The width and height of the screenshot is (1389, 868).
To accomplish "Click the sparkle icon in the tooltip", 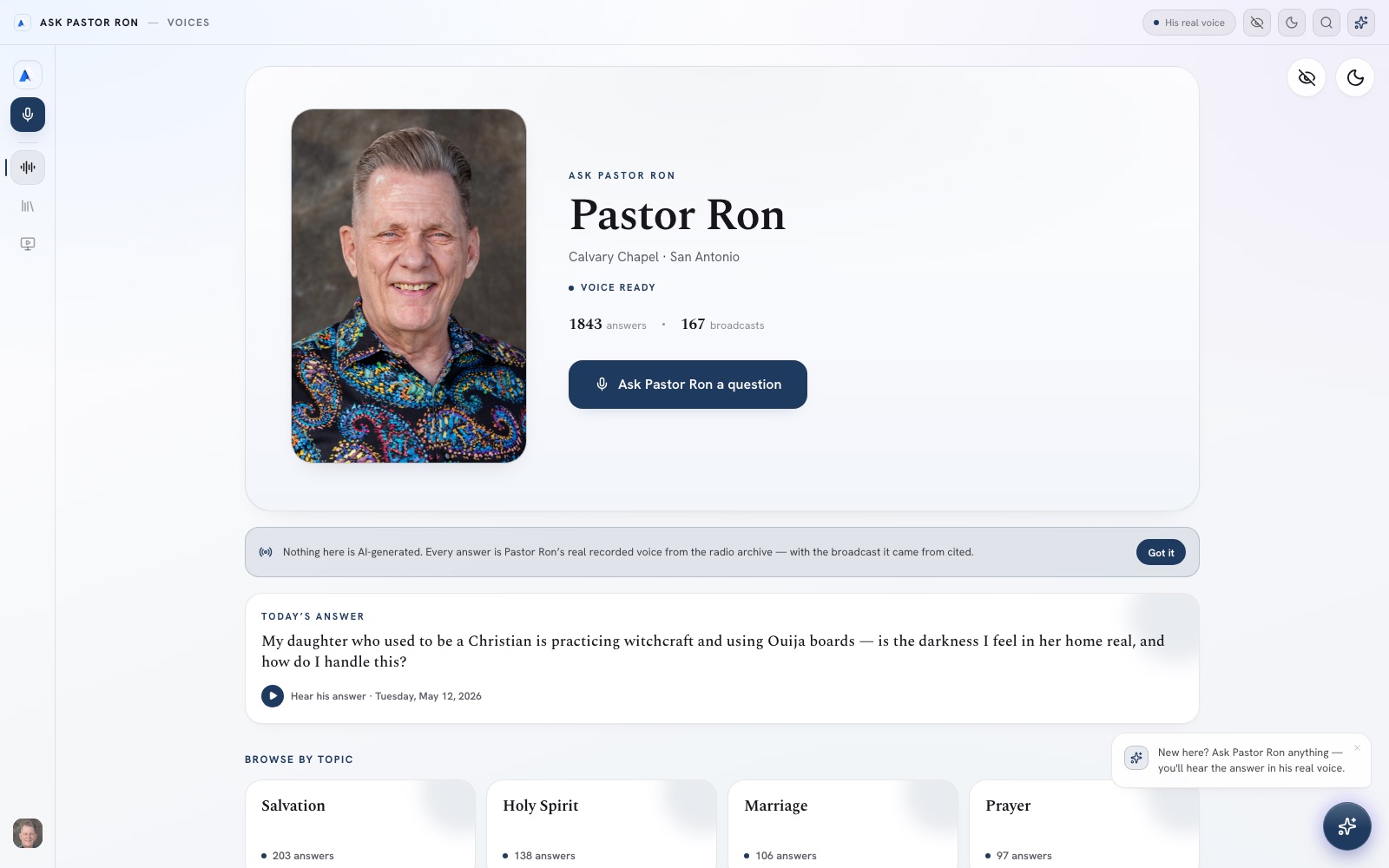I will [1136, 758].
